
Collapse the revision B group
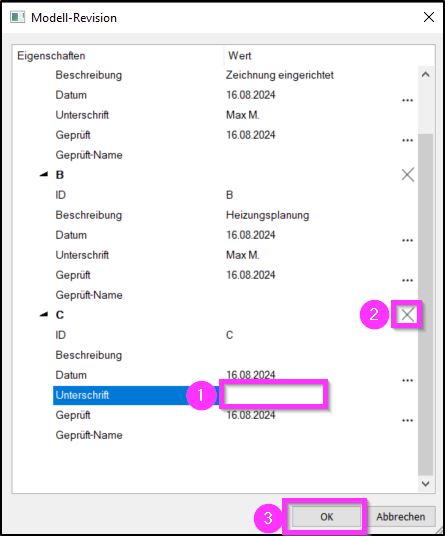click(x=44, y=174)
